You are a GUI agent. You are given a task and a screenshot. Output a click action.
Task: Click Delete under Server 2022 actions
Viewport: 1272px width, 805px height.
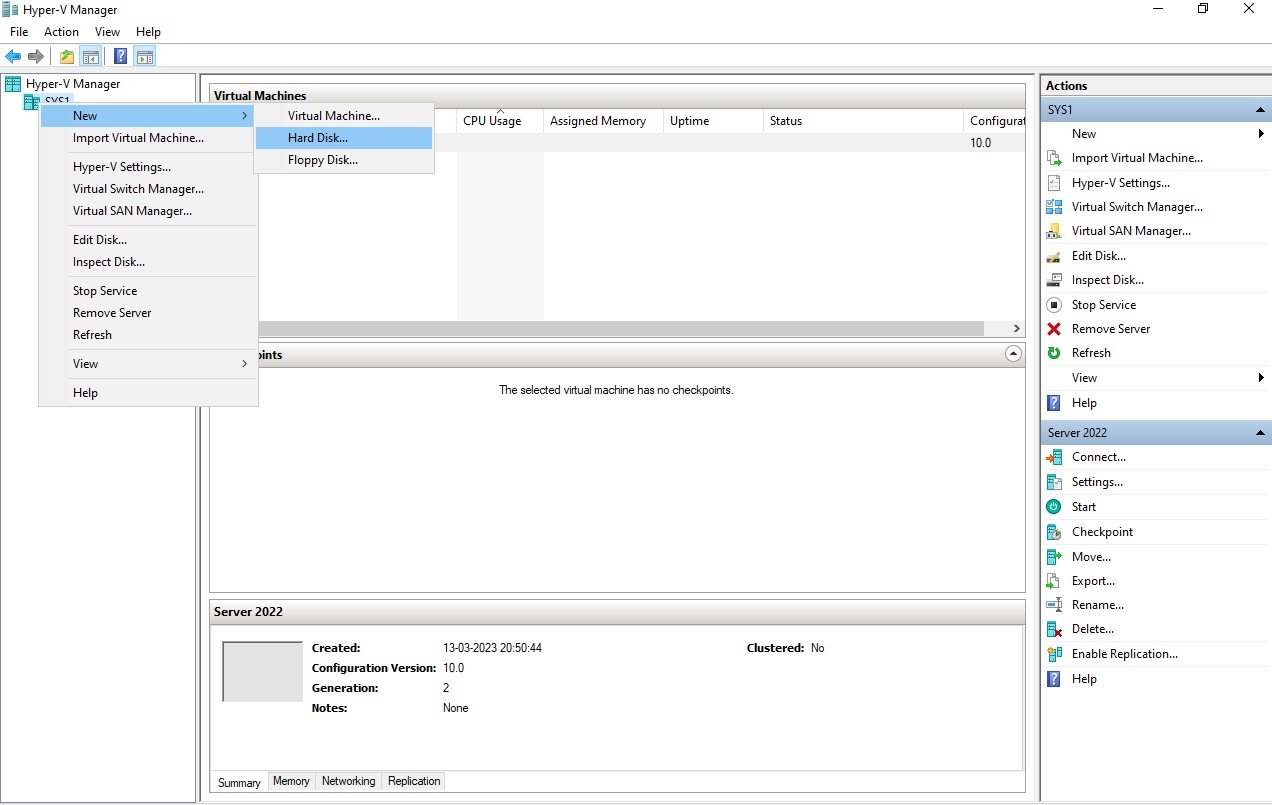[1092, 629]
